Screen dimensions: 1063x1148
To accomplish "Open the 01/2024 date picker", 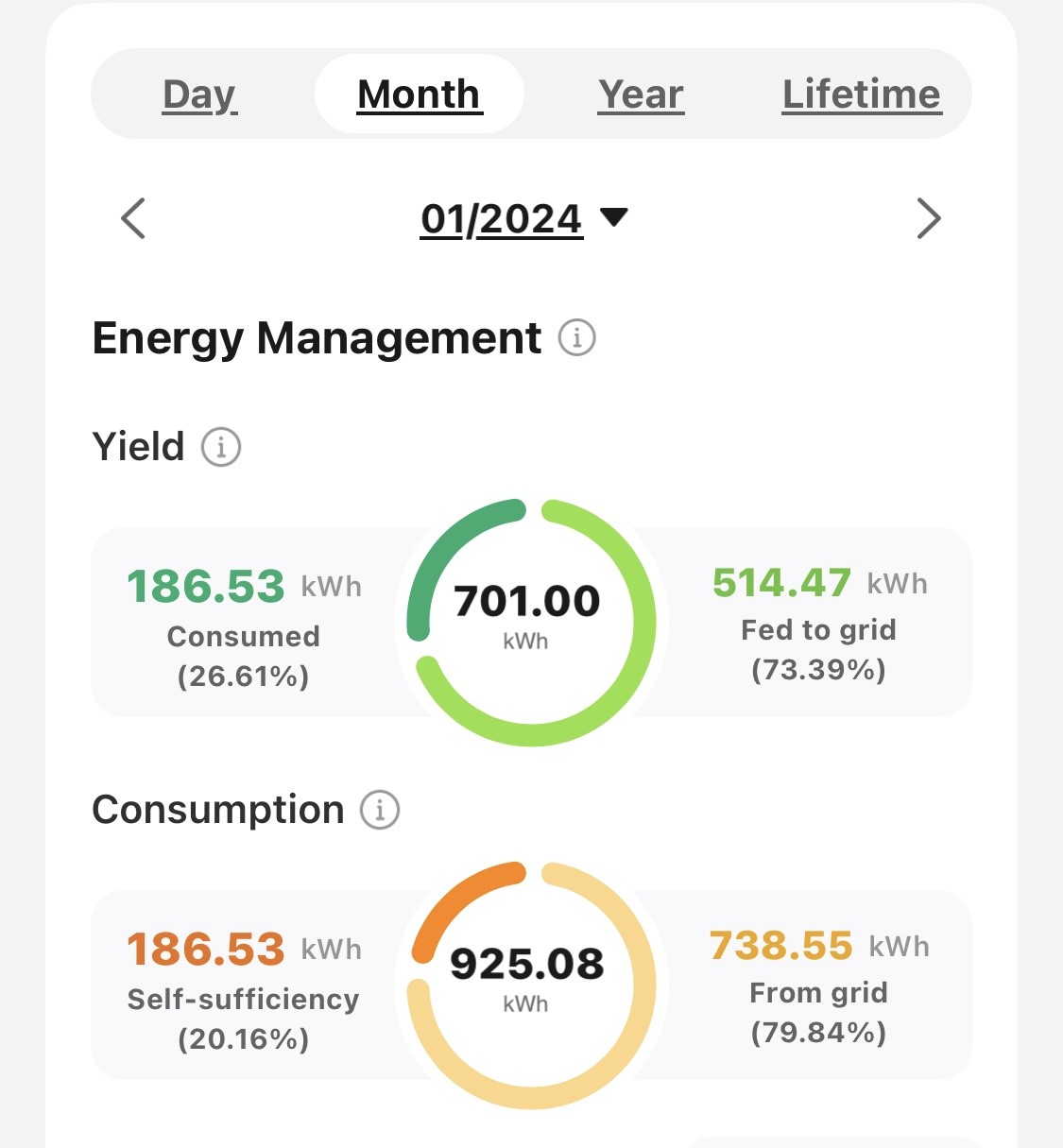I will pyautogui.click(x=502, y=219).
